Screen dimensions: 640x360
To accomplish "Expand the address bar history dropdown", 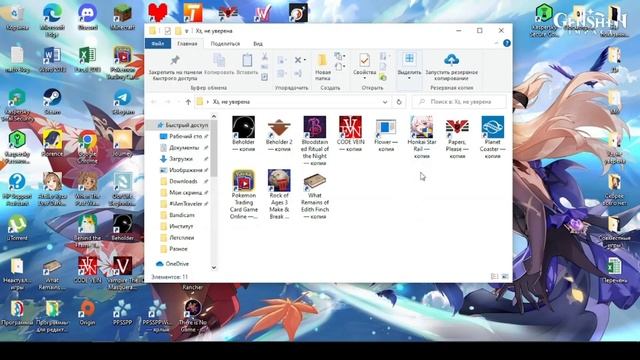I will click(385, 102).
